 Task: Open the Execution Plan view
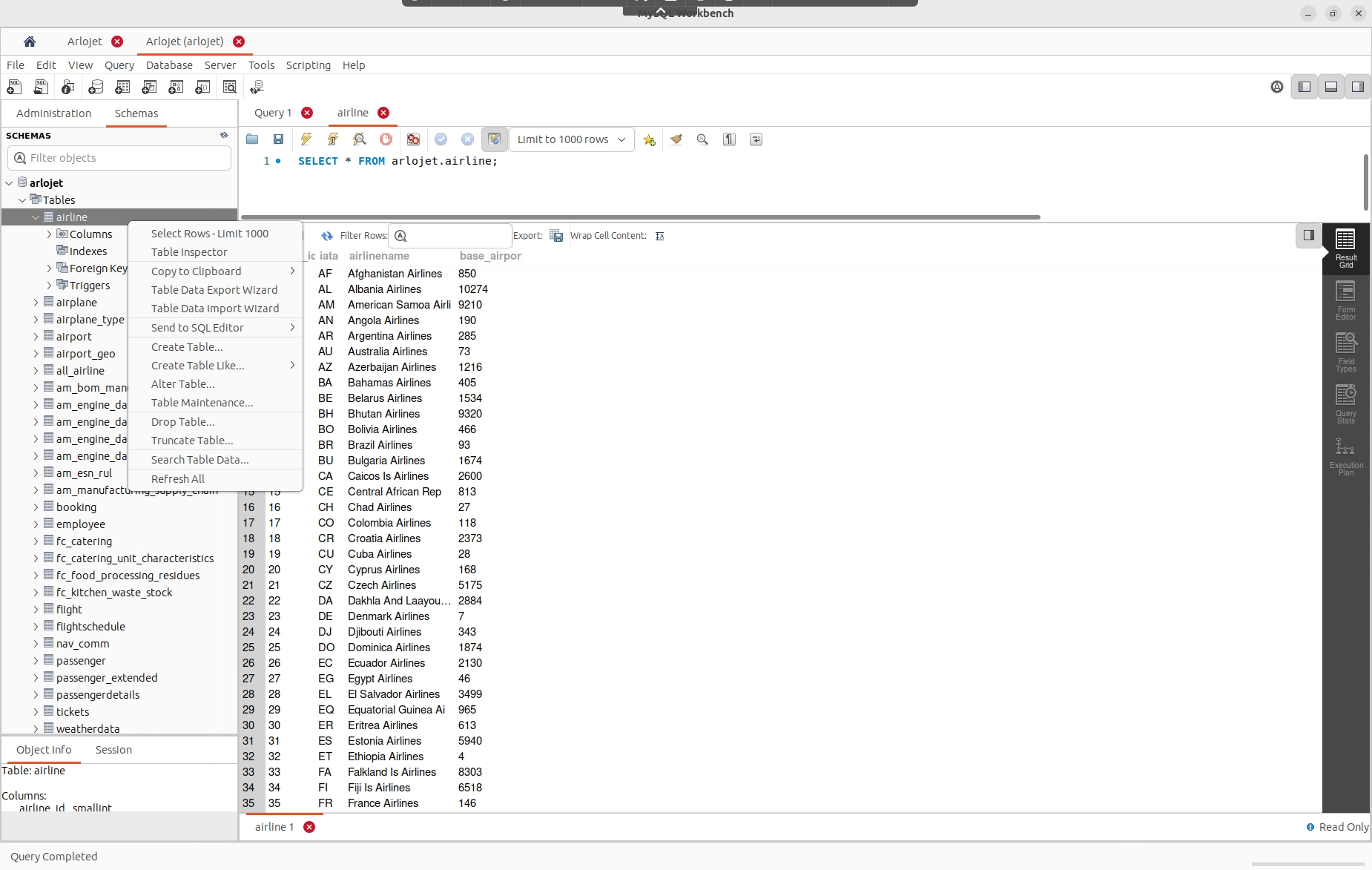pyautogui.click(x=1345, y=456)
